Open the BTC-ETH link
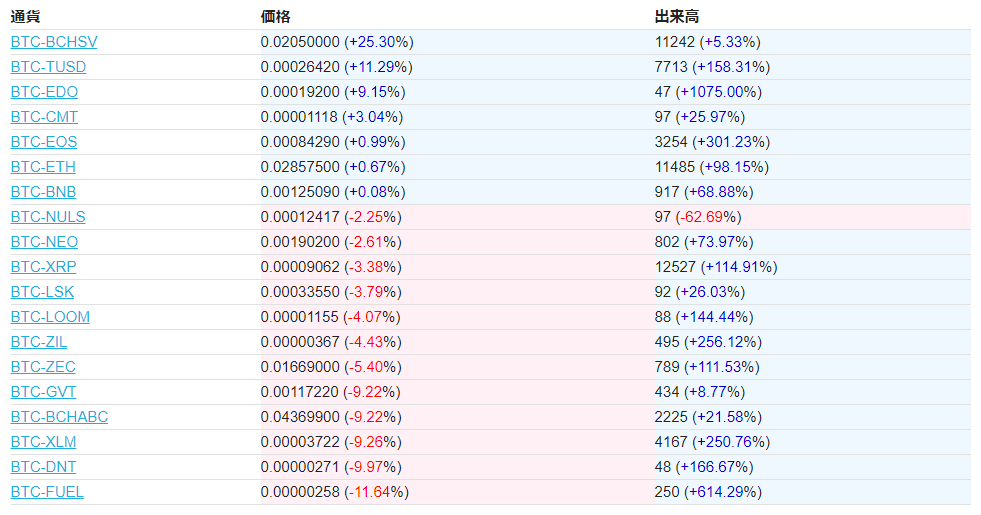Image resolution: width=981 pixels, height=515 pixels. pos(43,167)
